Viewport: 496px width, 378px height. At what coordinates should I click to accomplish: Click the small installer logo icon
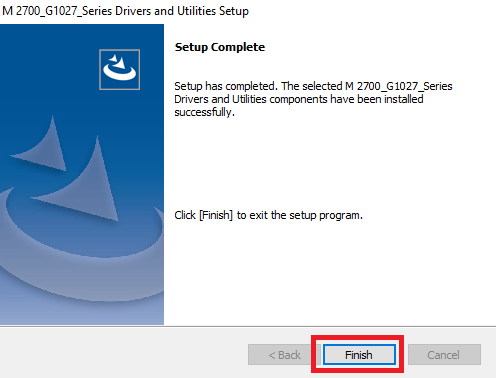[119, 70]
